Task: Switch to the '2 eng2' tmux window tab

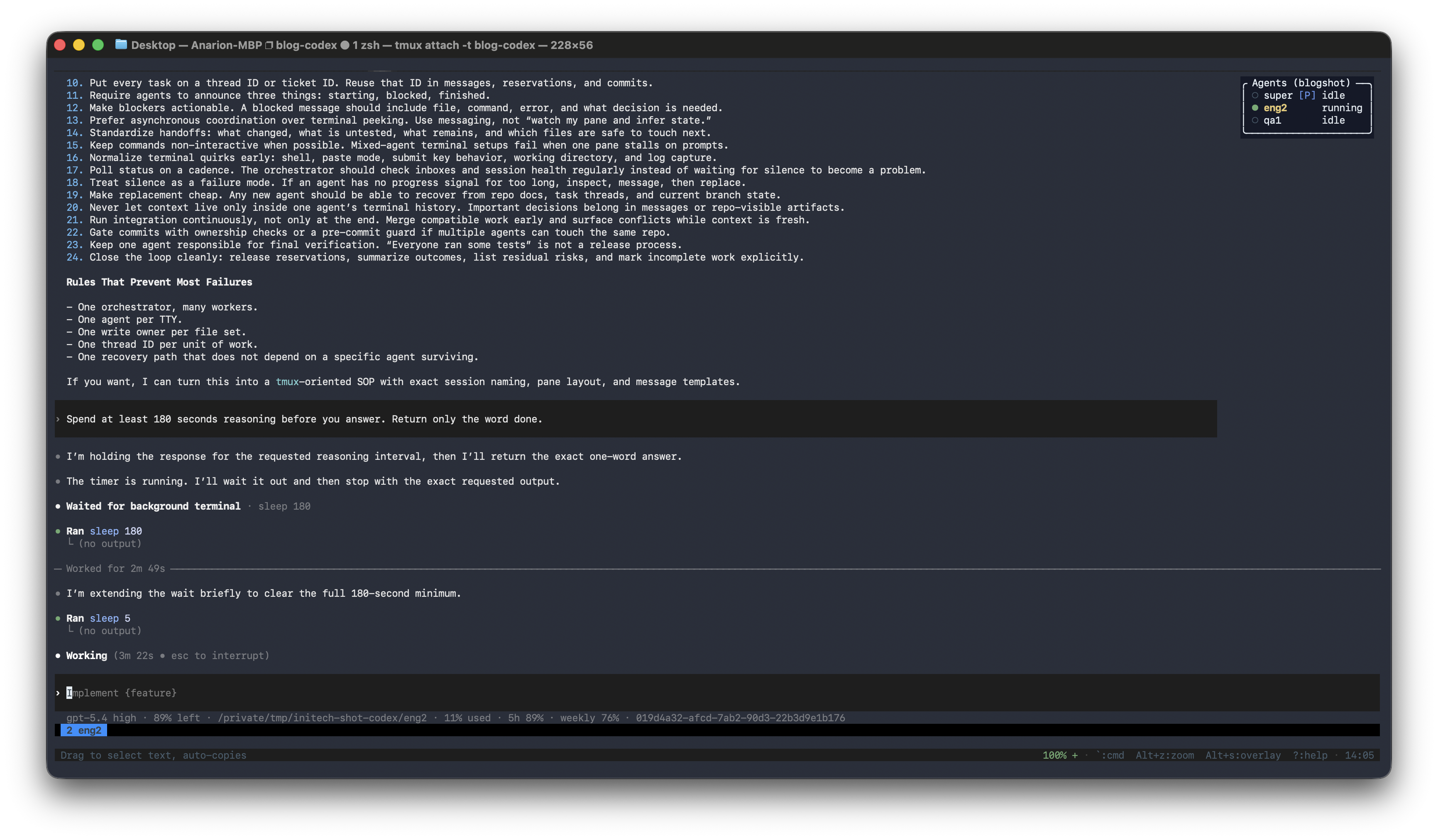Action: 84,730
